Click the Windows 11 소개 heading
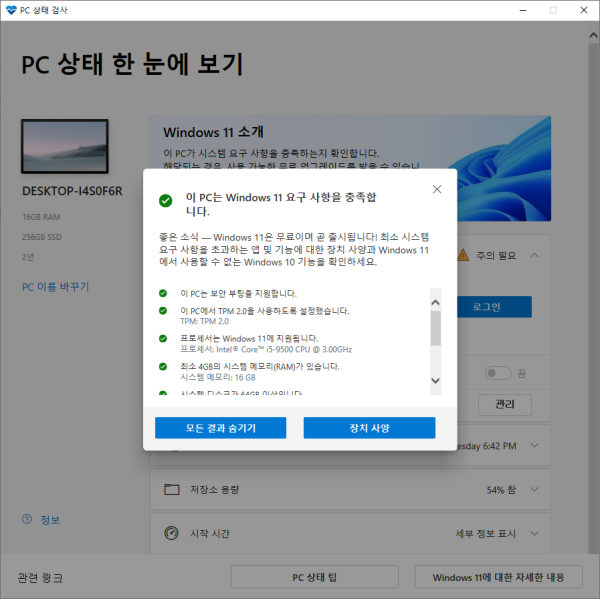This screenshot has height=599, width=600. tap(213, 132)
